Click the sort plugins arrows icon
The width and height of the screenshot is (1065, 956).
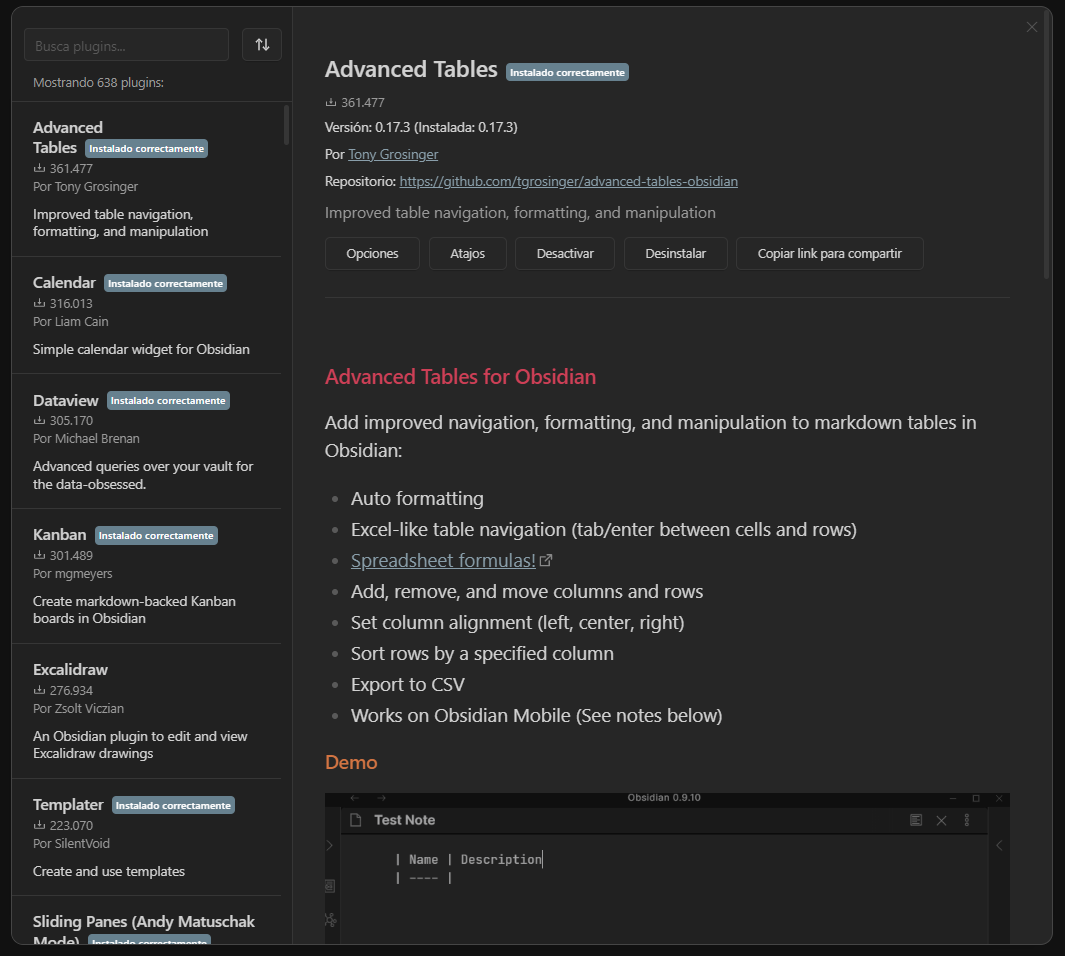pyautogui.click(x=262, y=45)
